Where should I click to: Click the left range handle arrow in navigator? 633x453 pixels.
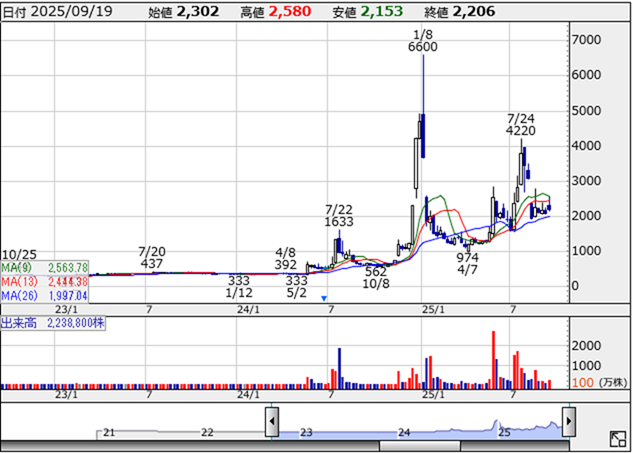tap(271, 422)
